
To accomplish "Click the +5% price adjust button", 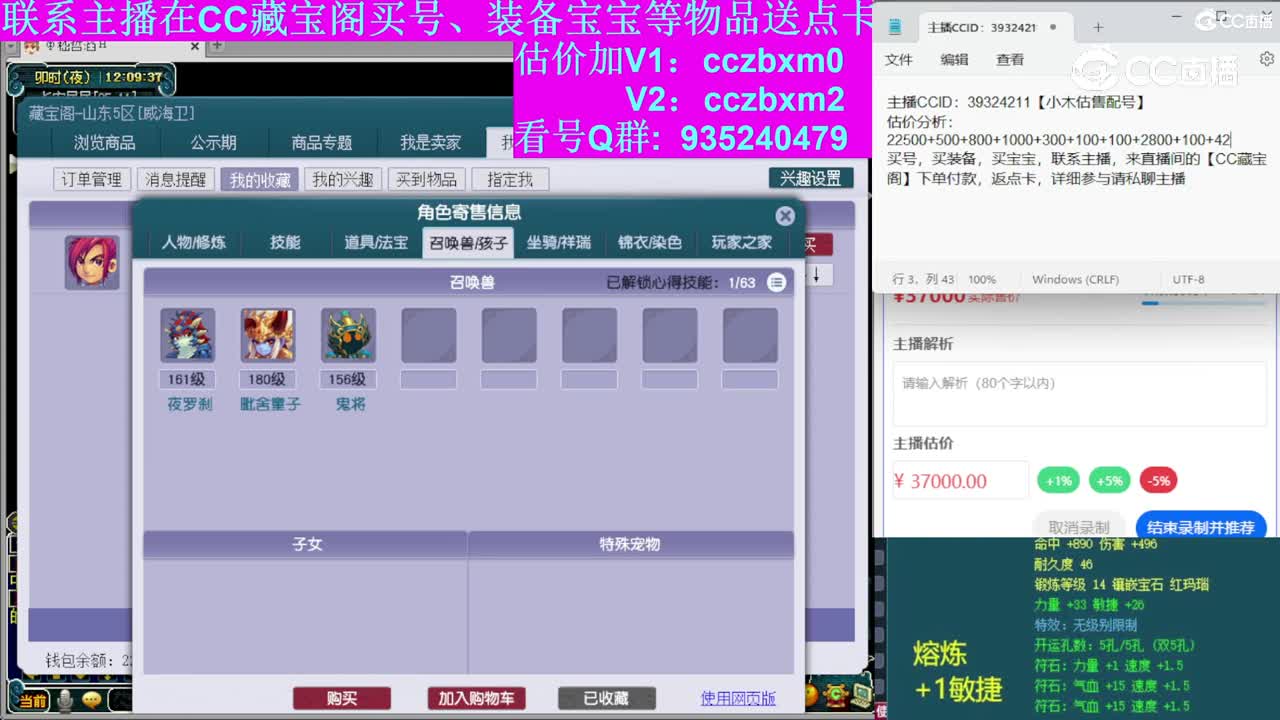I will tap(1109, 481).
